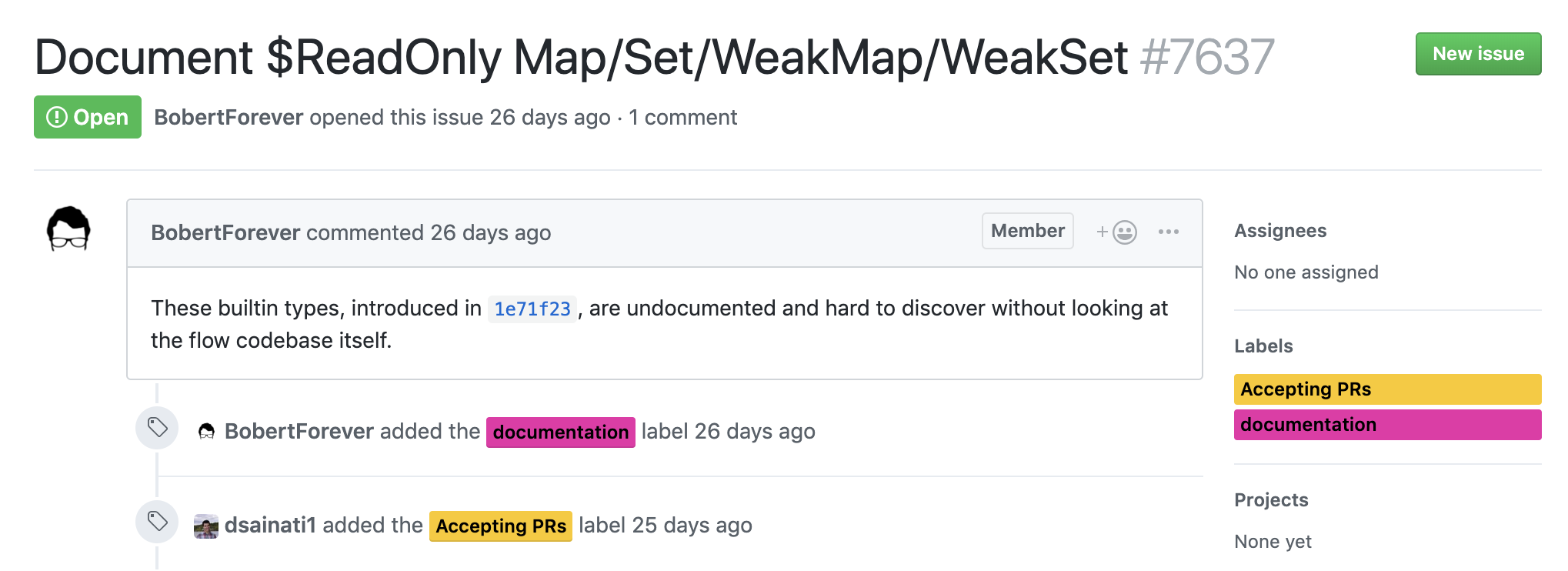Click the Accepting PRs label added by dsainati1

501,526
